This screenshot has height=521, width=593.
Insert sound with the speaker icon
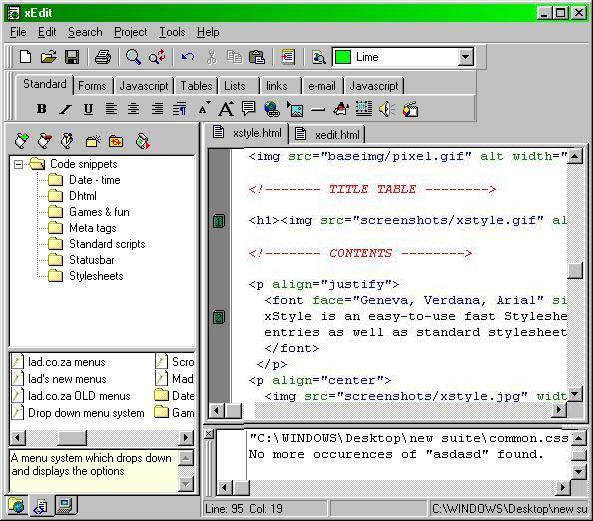(x=387, y=109)
